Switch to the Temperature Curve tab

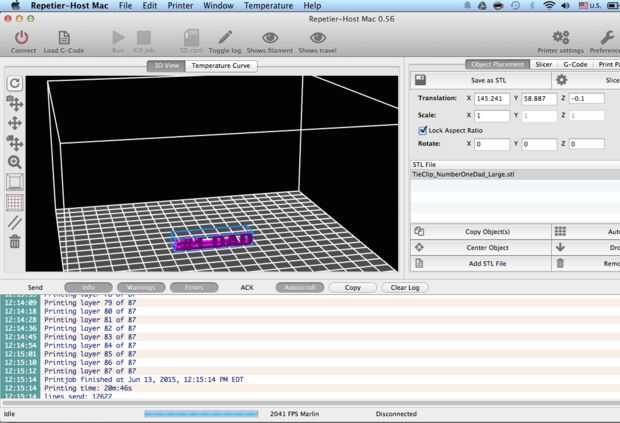click(221, 66)
